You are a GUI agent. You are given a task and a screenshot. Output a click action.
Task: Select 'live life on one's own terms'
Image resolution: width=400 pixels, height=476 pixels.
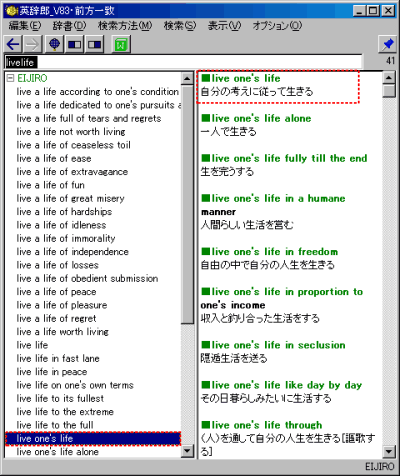(x=75, y=385)
